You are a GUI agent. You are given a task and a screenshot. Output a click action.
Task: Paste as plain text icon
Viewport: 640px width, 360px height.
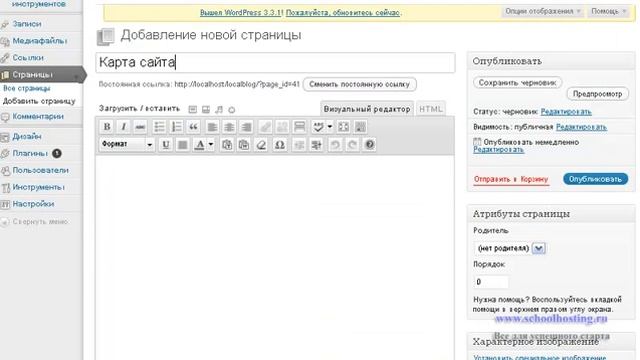click(x=227, y=144)
